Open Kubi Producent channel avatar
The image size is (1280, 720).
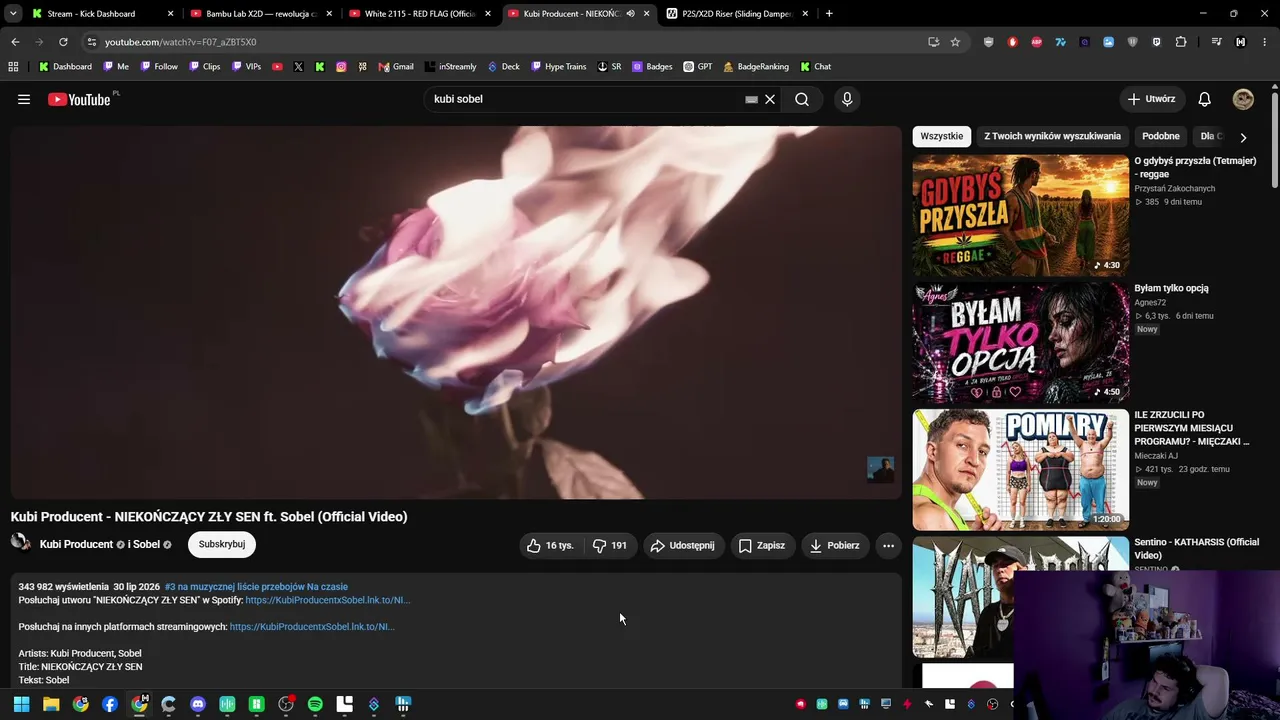pyautogui.click(x=20, y=543)
